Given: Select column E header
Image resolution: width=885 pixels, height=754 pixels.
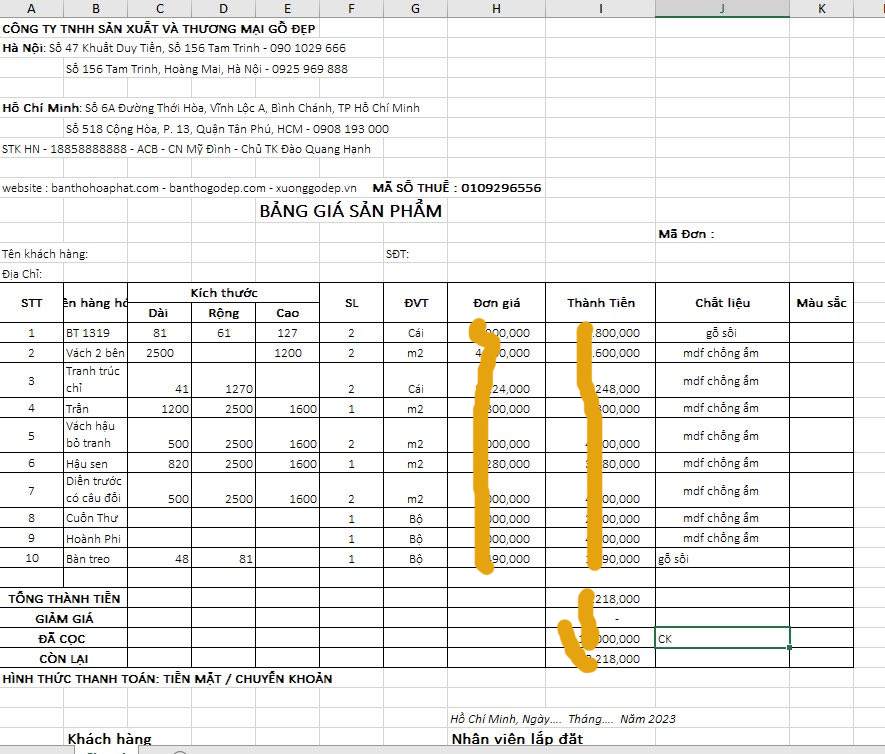Looking at the screenshot, I should (x=287, y=8).
